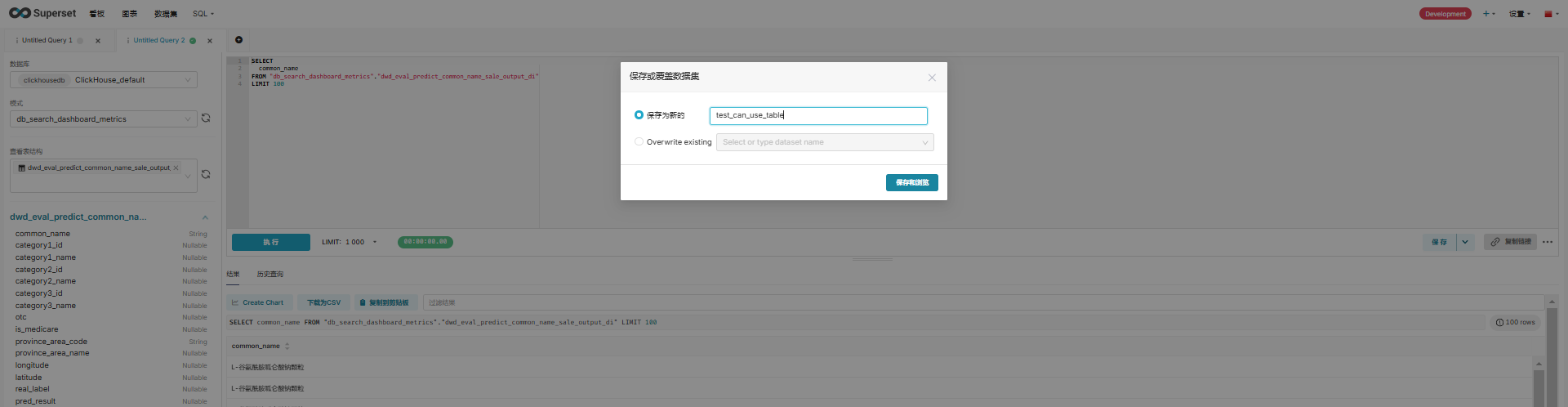Image resolution: width=1568 pixels, height=407 pixels.
Task: Close the Untitled Query 1 tab
Action: (98, 41)
